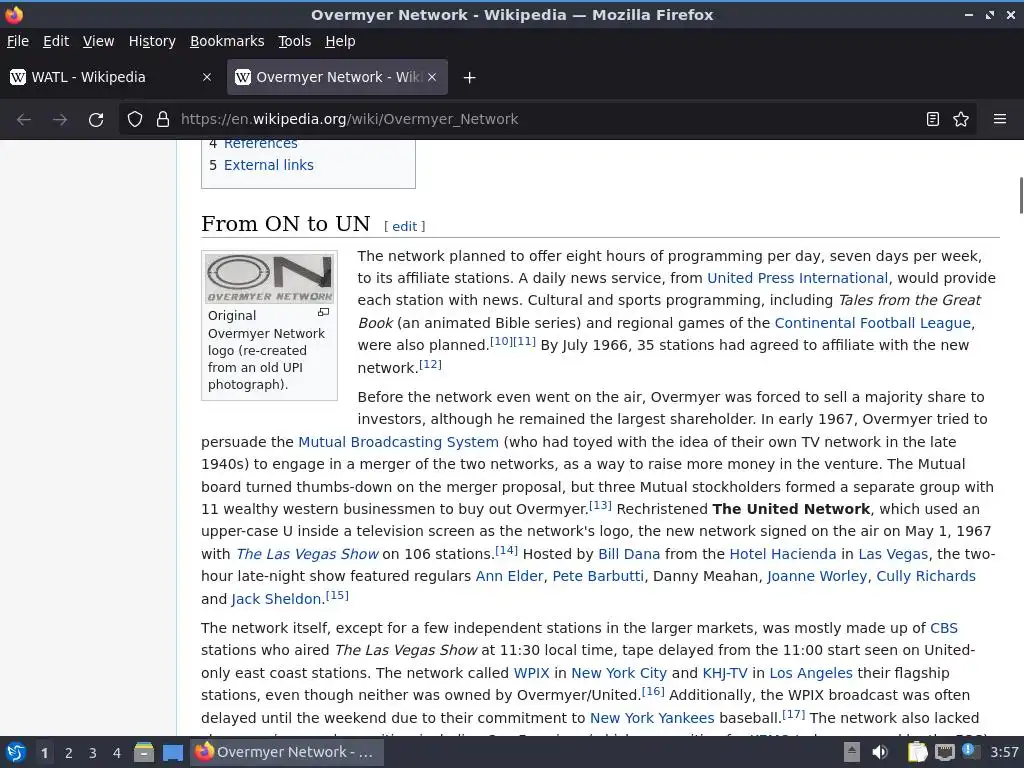Switch to workspace 4
This screenshot has height=768, width=1024.
point(117,753)
